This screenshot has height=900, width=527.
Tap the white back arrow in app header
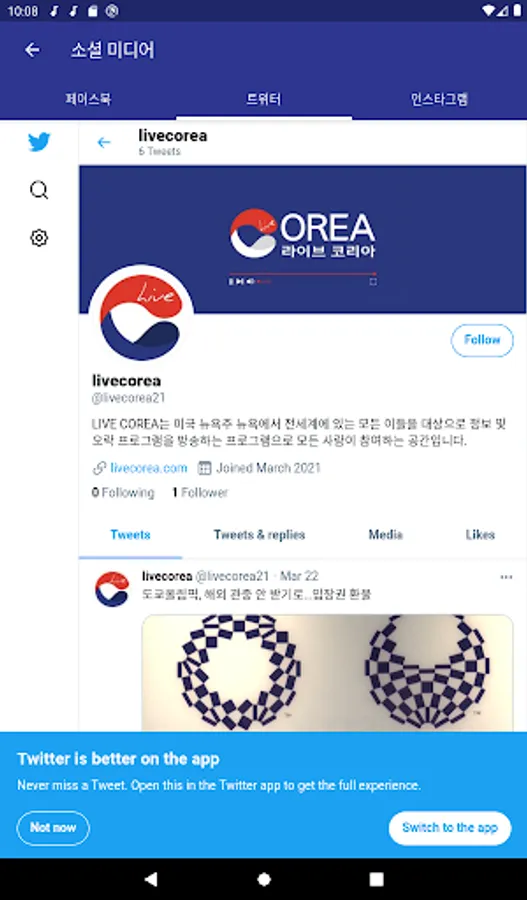[32, 50]
